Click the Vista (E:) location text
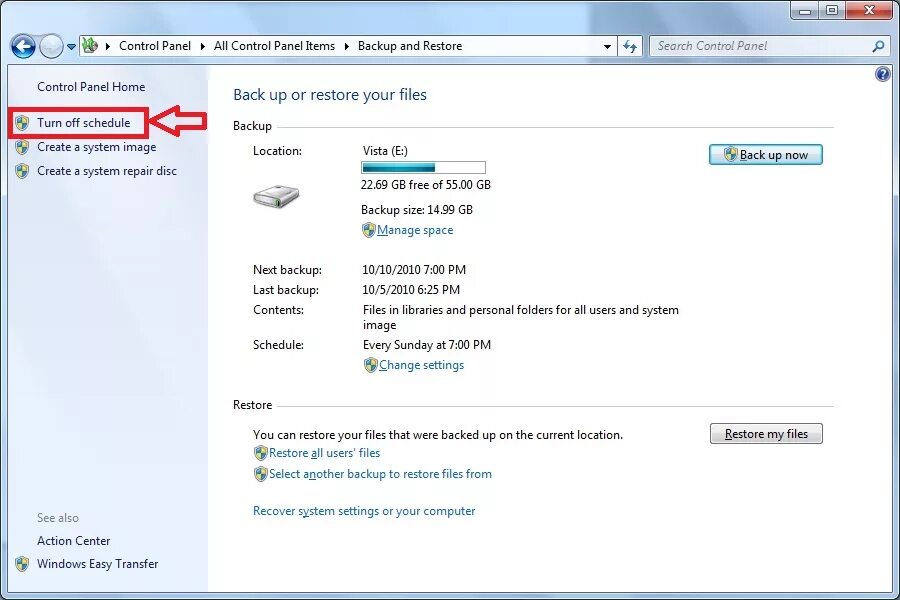 [385, 151]
